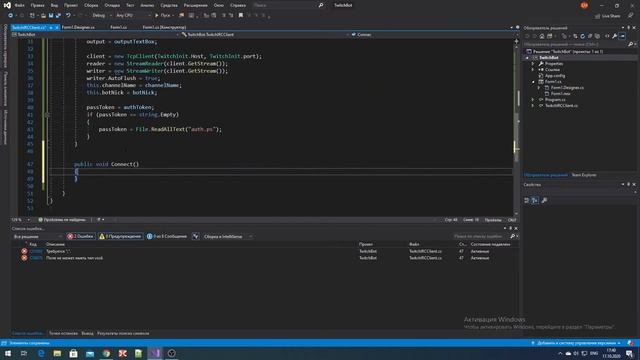The height and width of the screenshot is (360, 640).
Task: Select App.config in Solution Explorer
Action: 555,76
